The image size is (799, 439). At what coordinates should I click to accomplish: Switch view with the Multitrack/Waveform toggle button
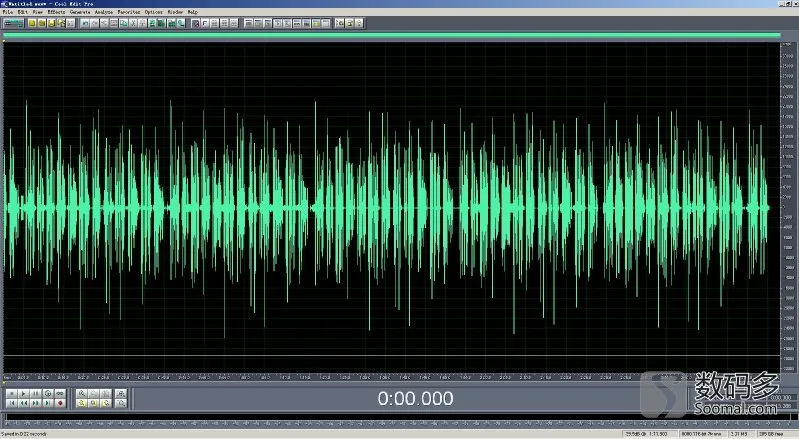13,23
